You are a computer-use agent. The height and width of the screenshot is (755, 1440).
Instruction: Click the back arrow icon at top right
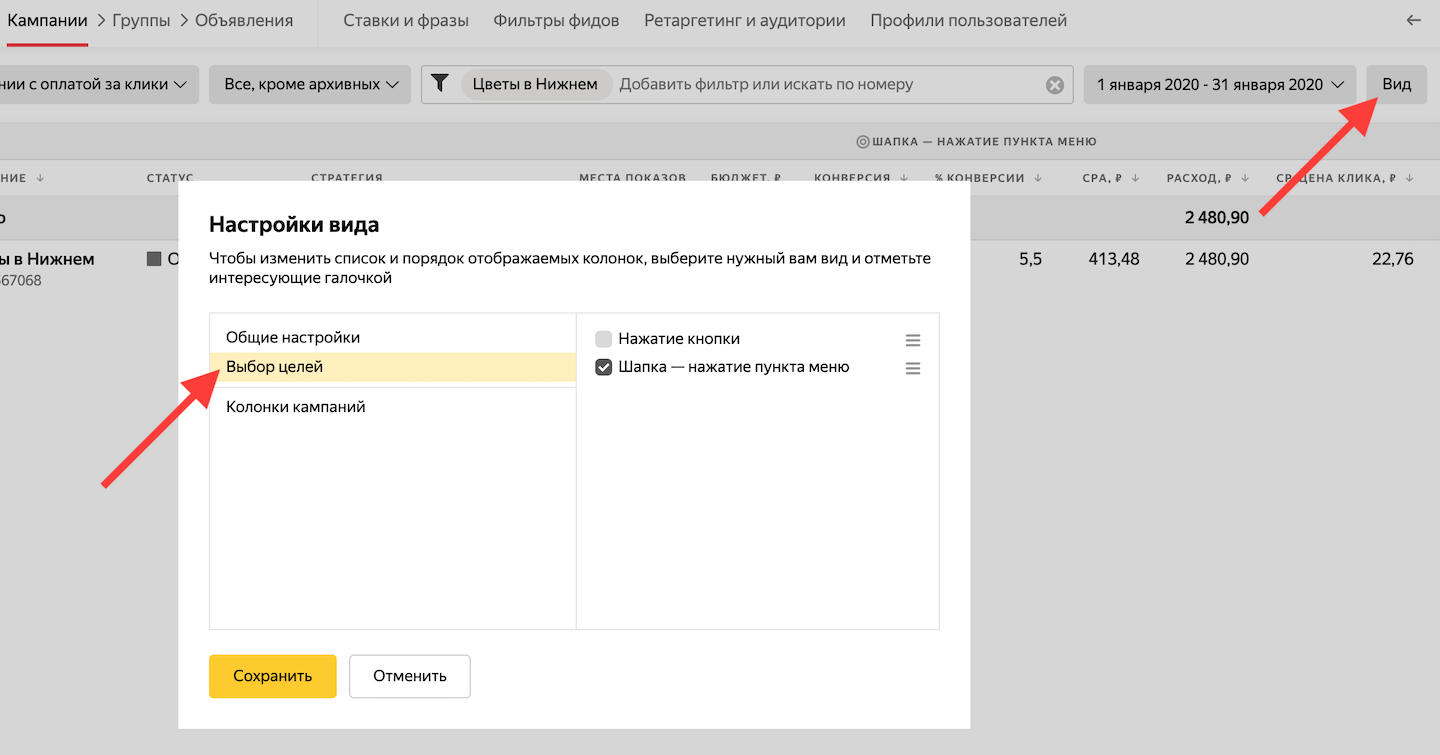tap(1414, 20)
